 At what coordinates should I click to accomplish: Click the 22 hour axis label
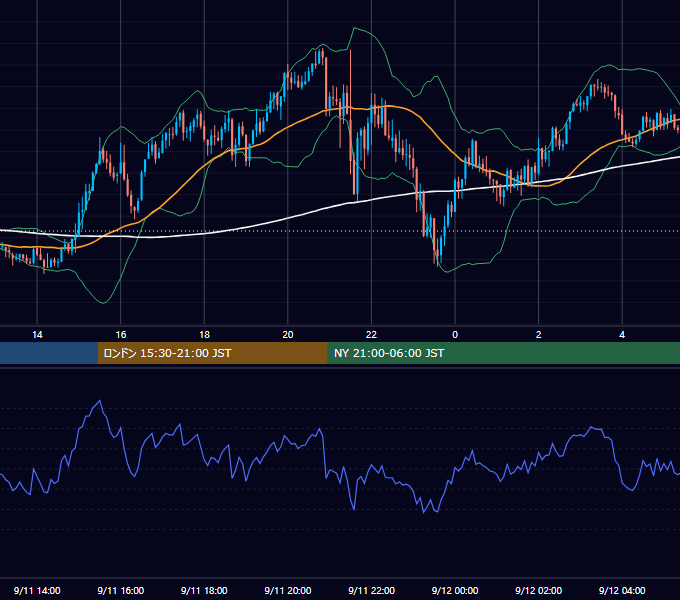[x=371, y=335]
